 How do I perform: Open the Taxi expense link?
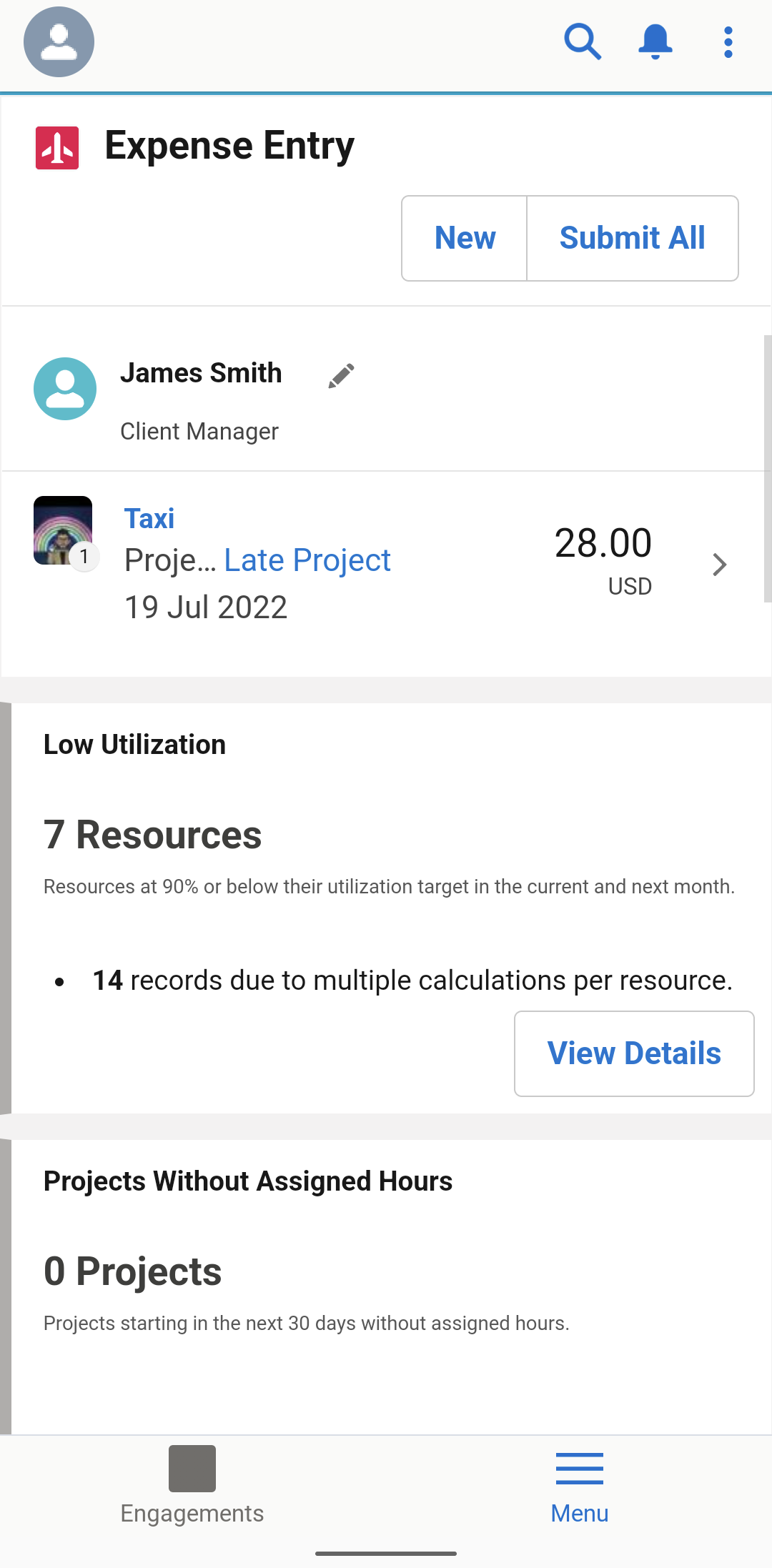pos(149,519)
